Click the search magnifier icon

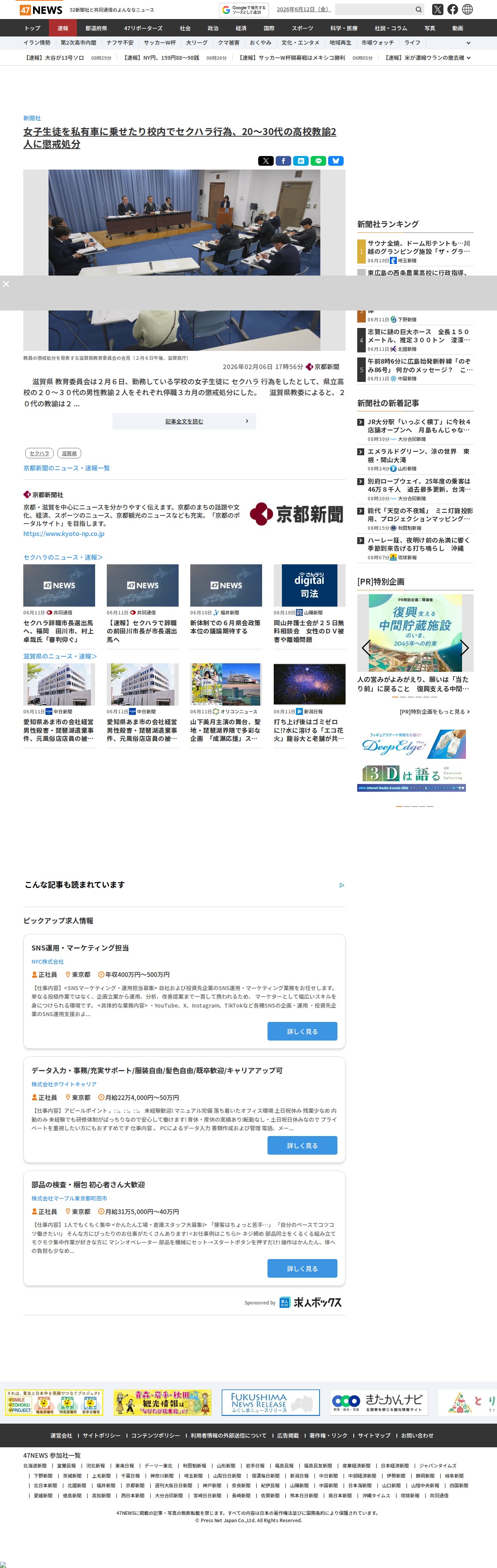419,9
